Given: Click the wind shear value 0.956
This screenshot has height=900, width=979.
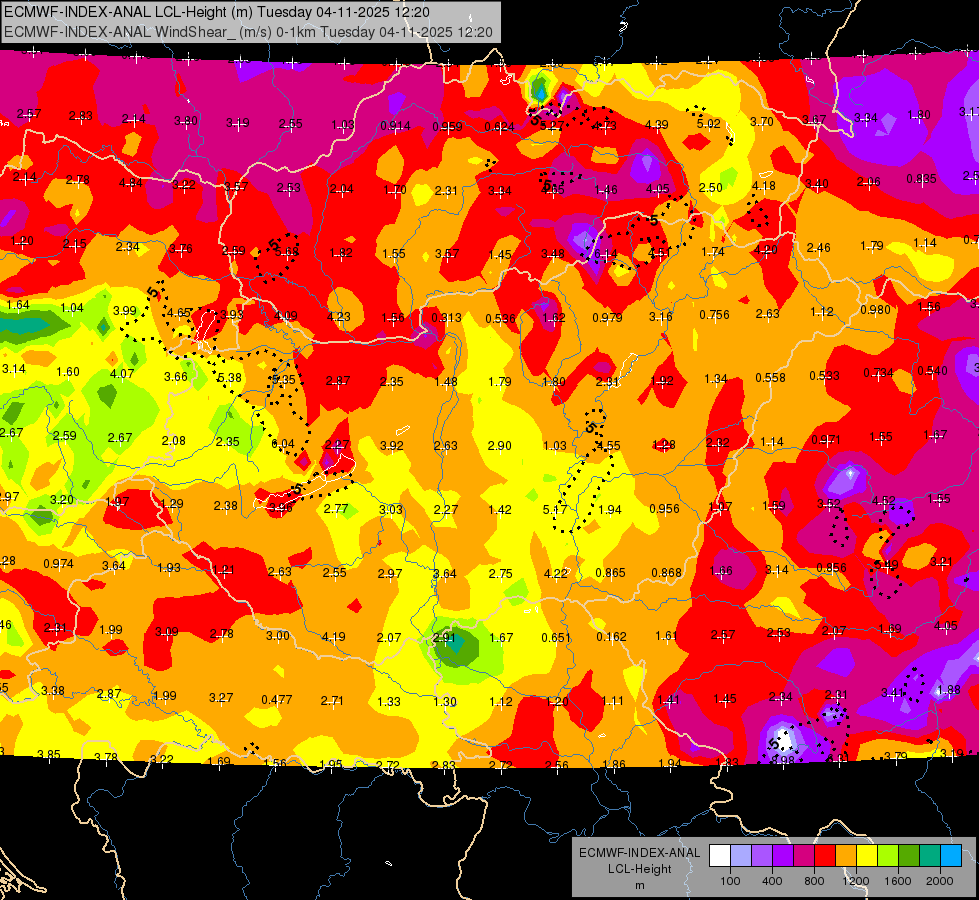Looking at the screenshot, I should (x=664, y=508).
